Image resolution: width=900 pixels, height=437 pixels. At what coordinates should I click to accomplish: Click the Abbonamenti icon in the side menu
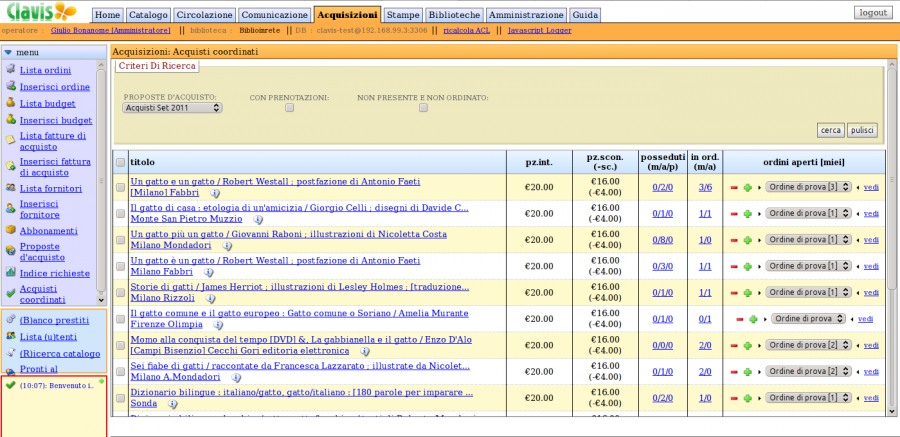coord(10,230)
